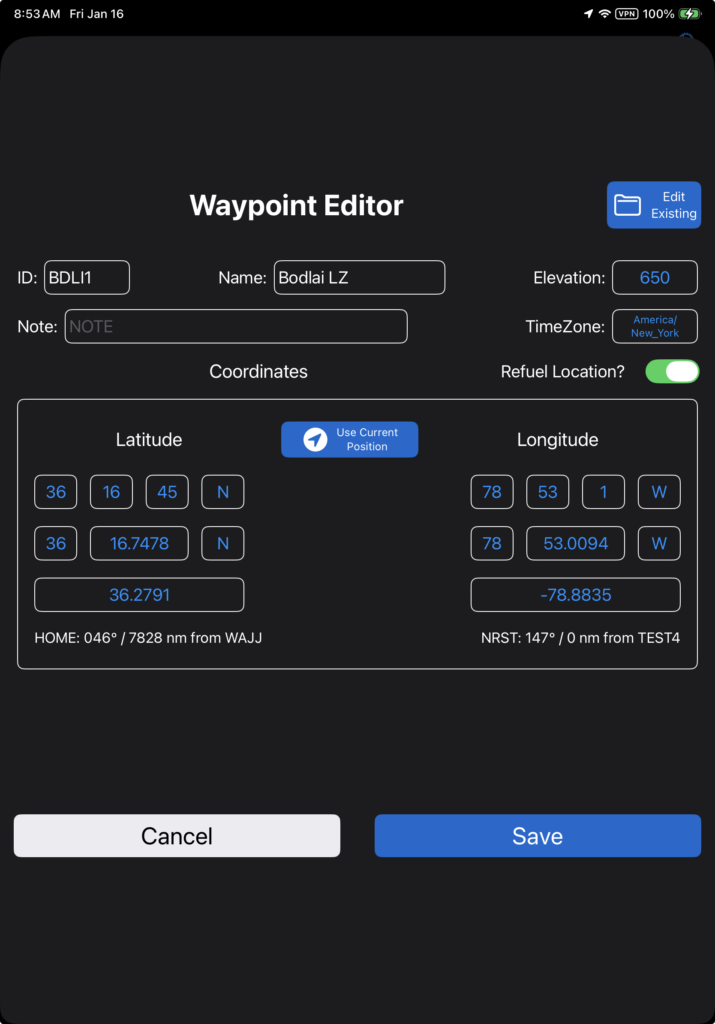This screenshot has width=715, height=1024.
Task: Tap the VPN indicator in status bar
Action: [627, 14]
